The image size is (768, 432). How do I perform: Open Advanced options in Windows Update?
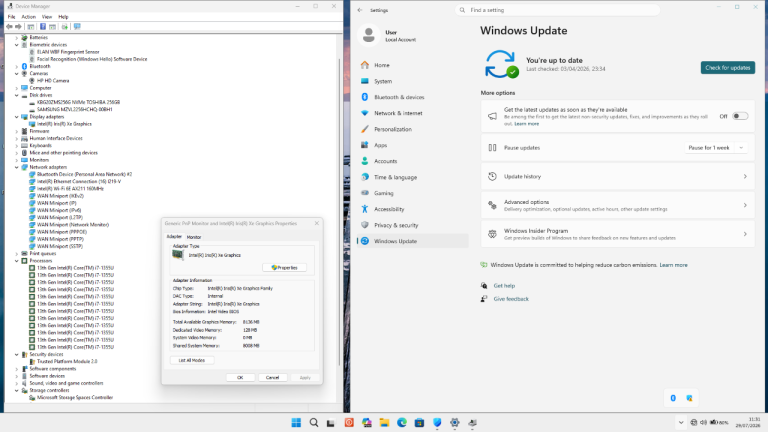coord(618,205)
